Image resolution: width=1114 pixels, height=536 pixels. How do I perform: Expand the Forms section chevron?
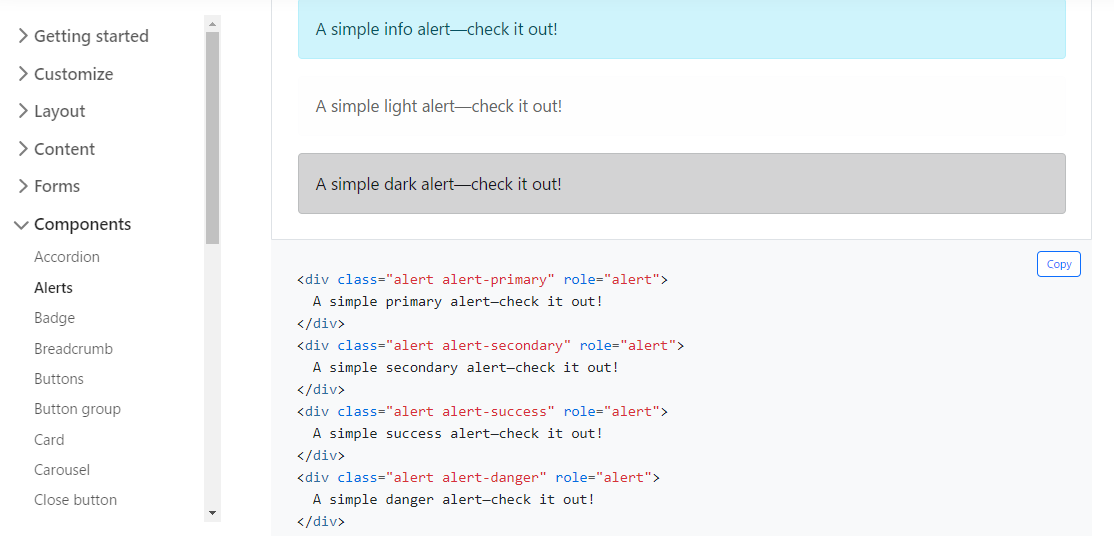(x=22, y=186)
